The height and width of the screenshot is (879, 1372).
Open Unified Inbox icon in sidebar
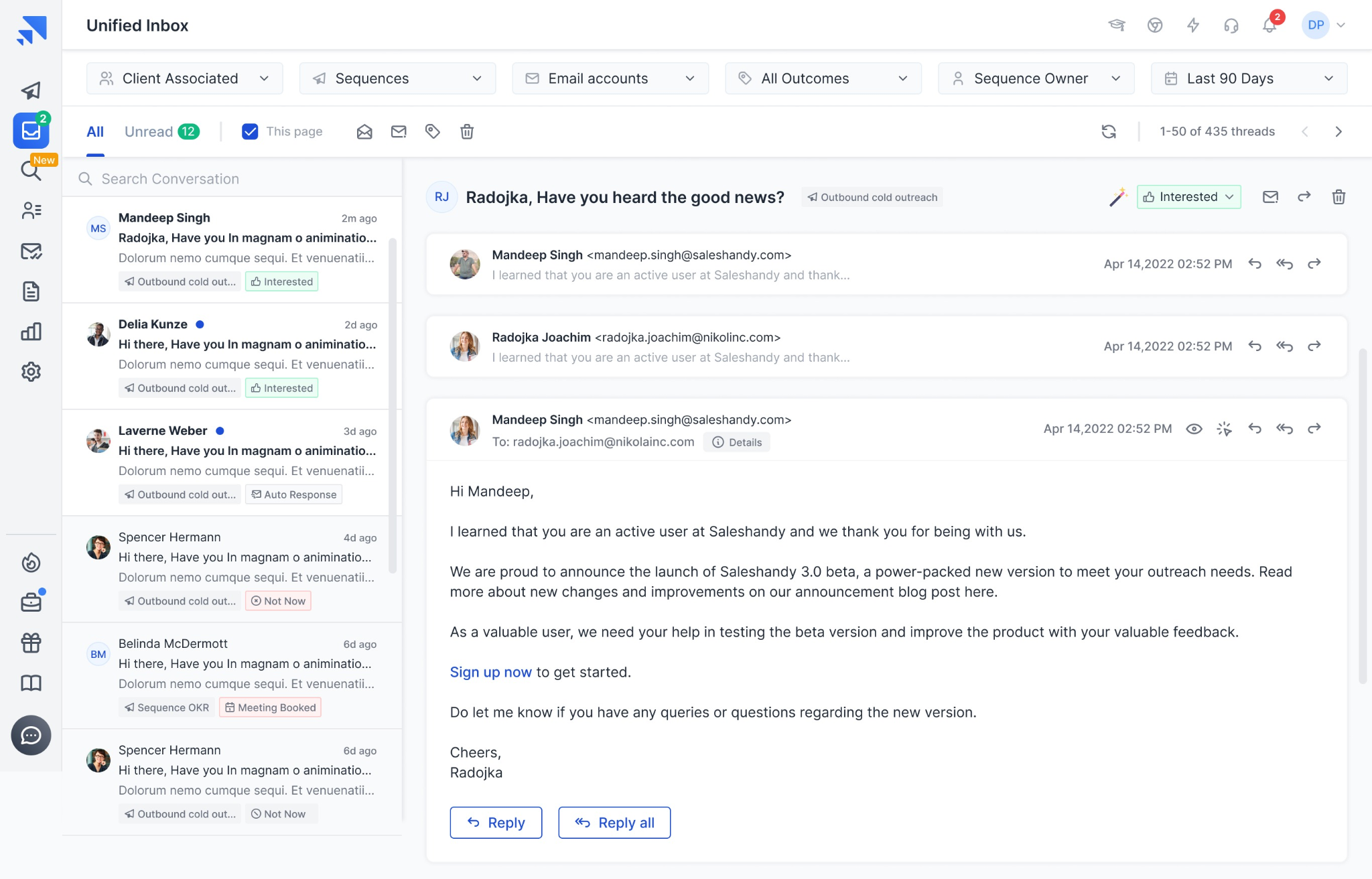tap(31, 130)
